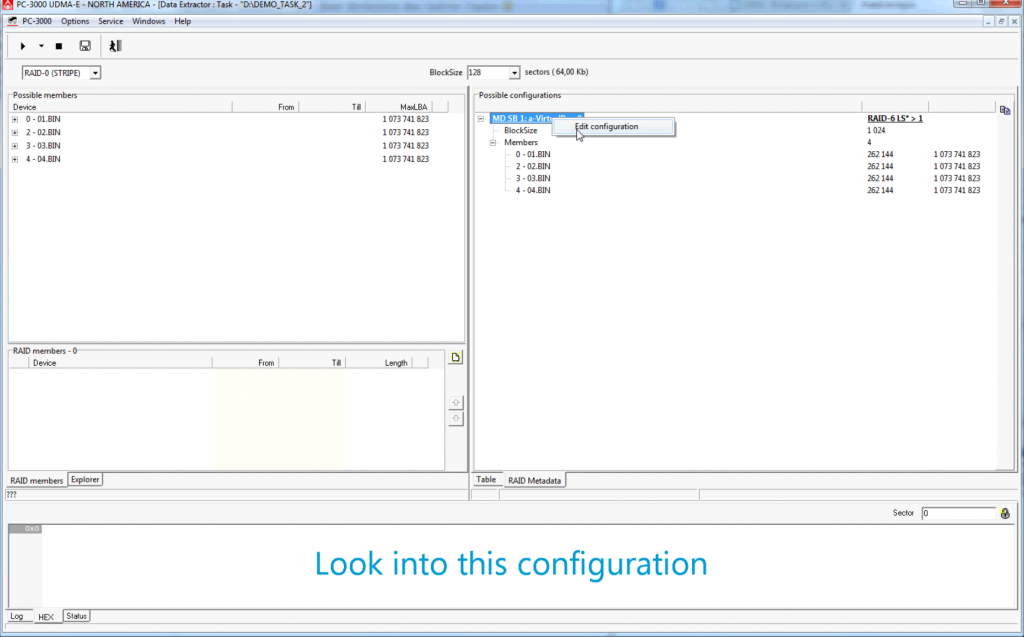Click the new RAID members list icon

[455, 357]
